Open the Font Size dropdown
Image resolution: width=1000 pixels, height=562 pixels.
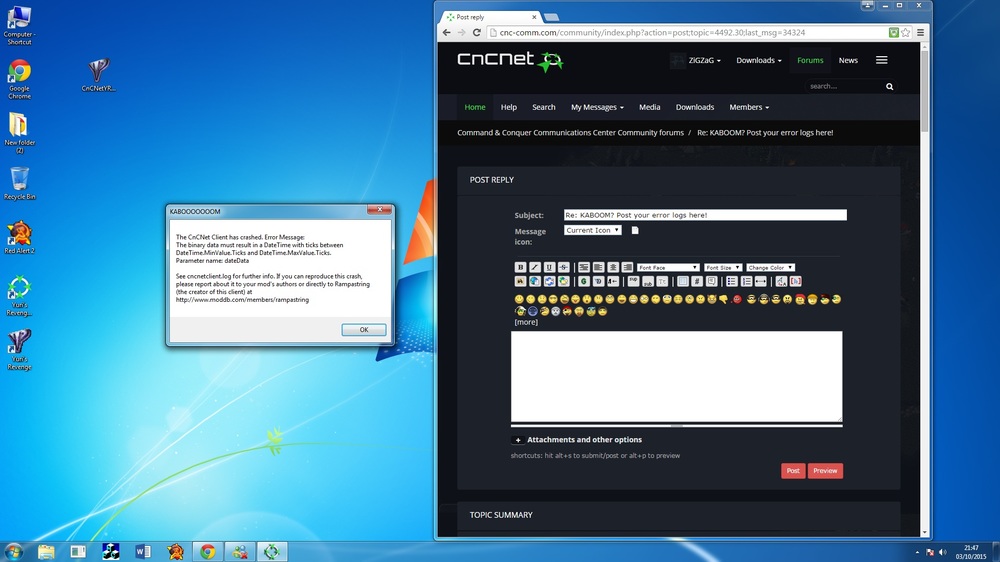pyautogui.click(x=722, y=268)
